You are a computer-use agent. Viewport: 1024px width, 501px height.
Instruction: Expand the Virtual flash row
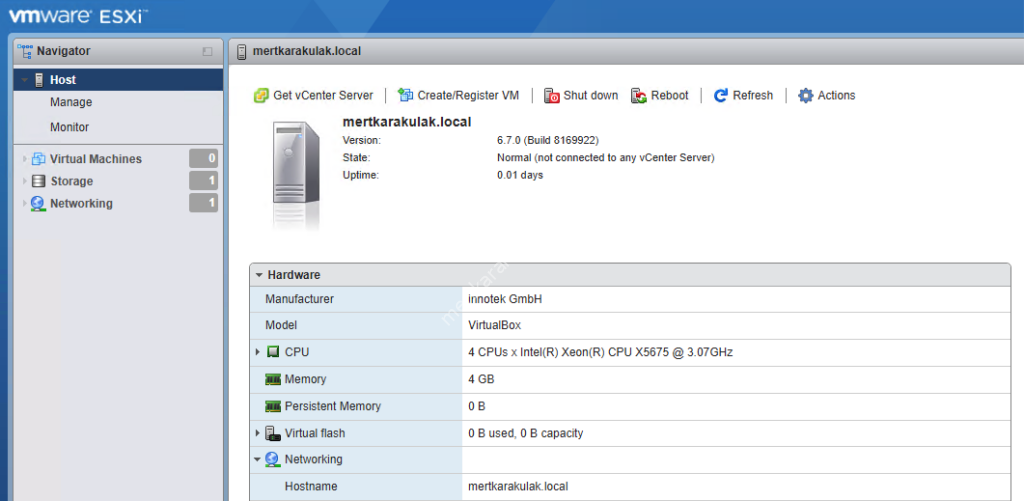tap(258, 433)
